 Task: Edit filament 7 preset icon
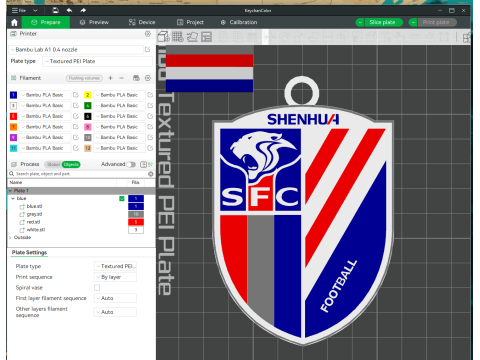76,127
